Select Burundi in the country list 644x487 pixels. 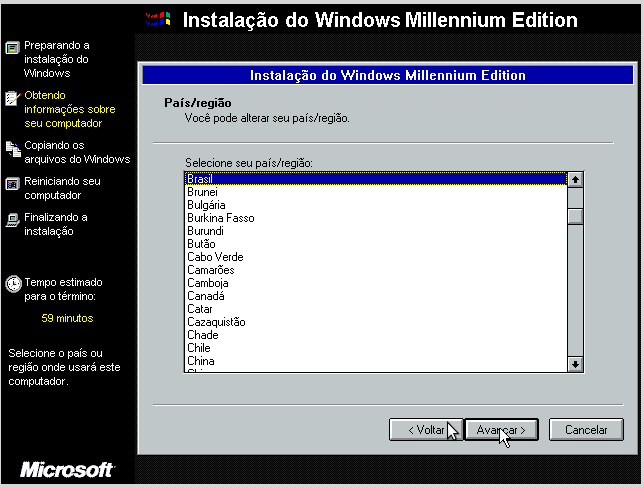[x=376, y=231]
